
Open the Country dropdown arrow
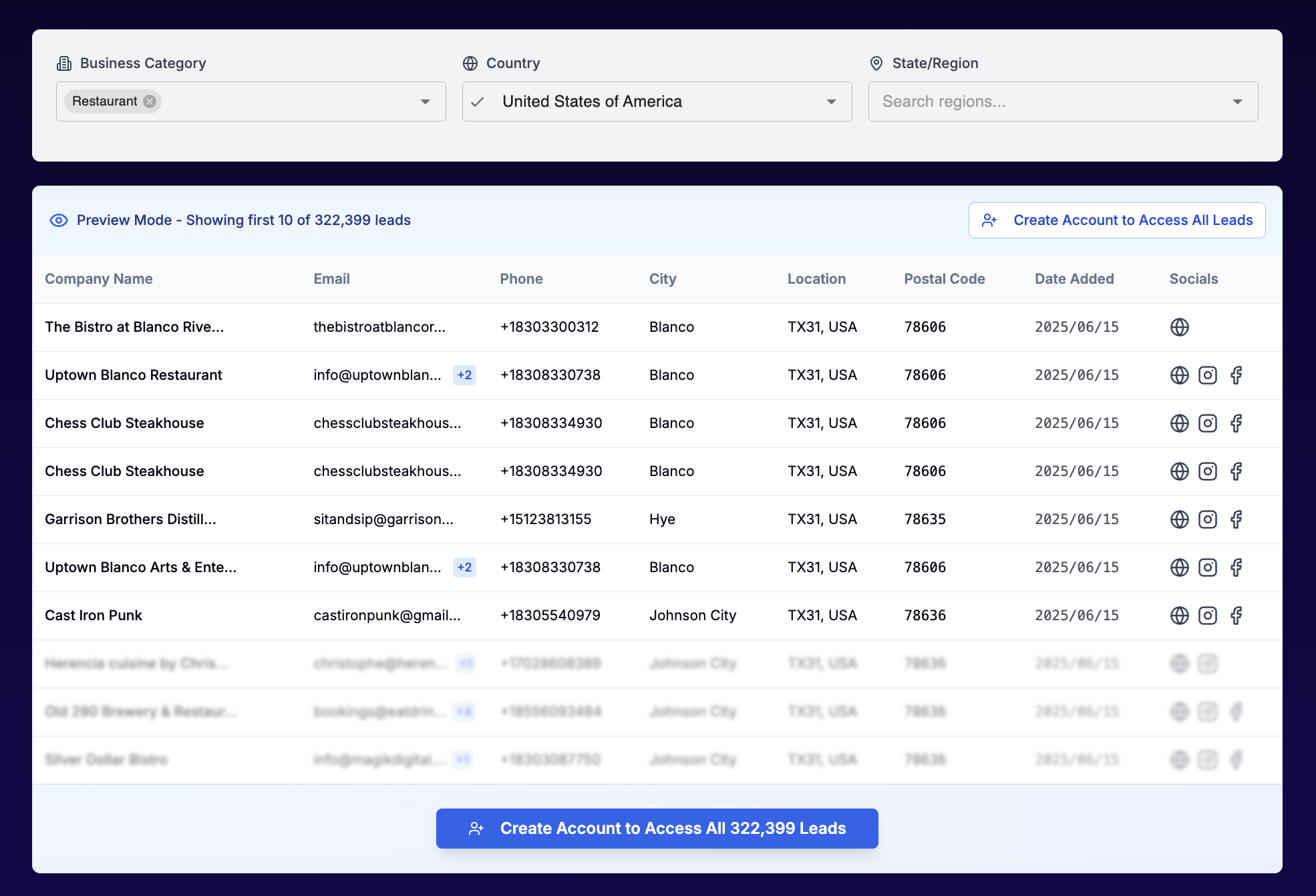[x=831, y=101]
